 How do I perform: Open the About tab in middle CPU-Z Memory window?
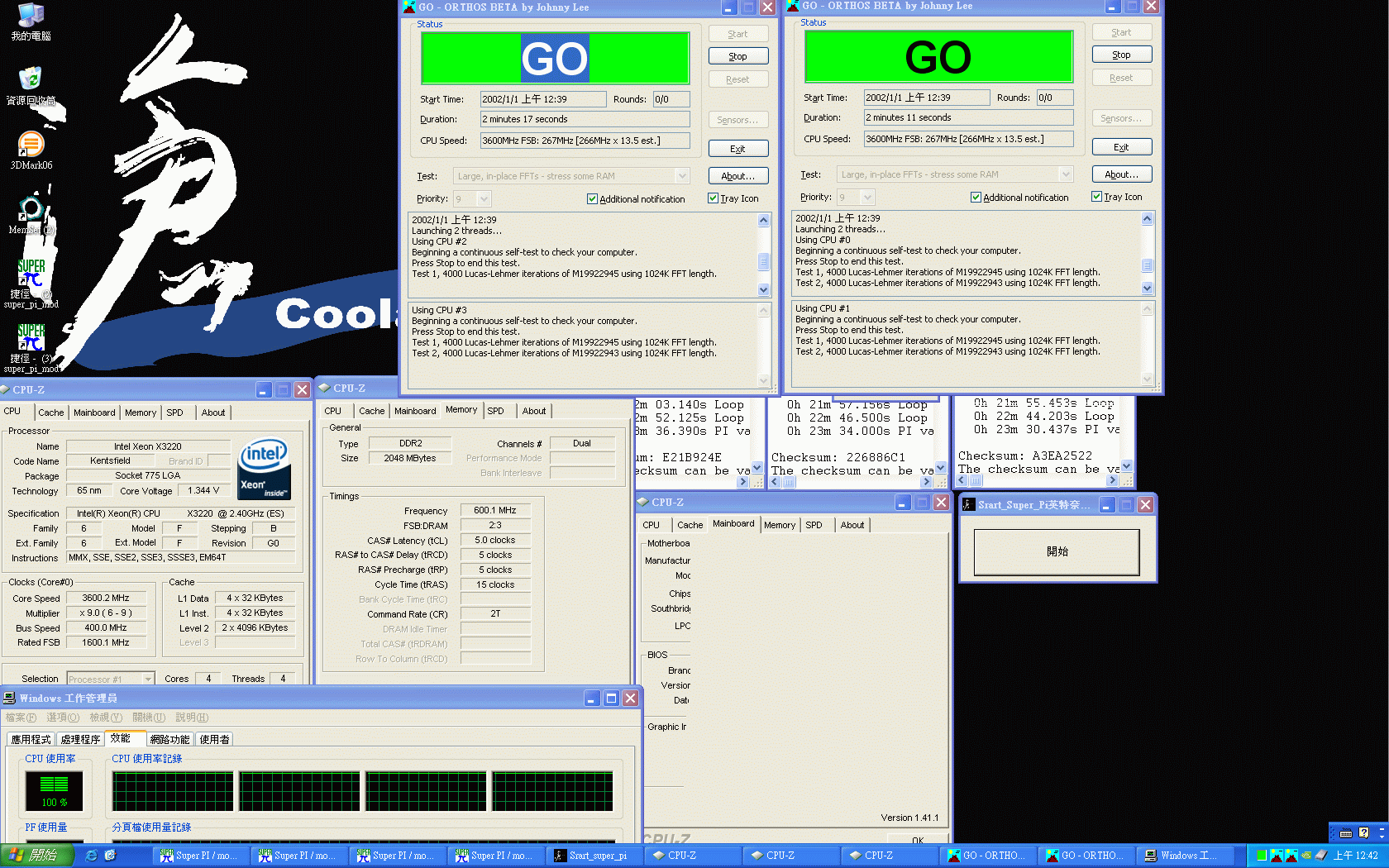[534, 411]
